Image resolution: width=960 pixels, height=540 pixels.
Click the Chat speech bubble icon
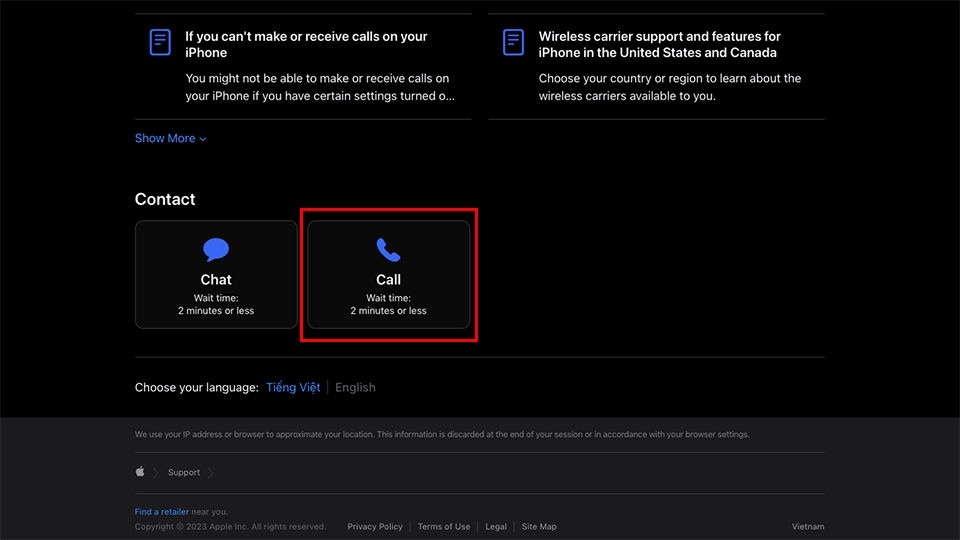(x=216, y=250)
